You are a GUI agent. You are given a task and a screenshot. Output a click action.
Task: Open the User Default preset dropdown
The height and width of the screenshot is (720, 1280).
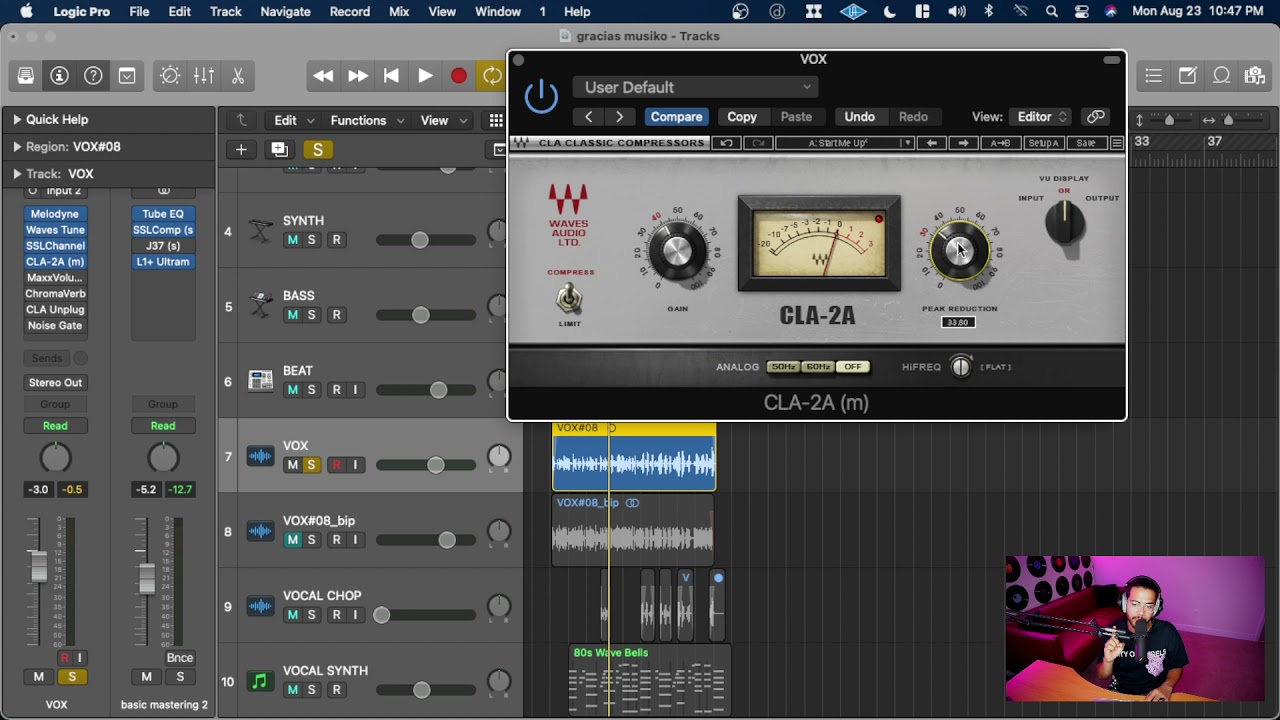pos(696,87)
